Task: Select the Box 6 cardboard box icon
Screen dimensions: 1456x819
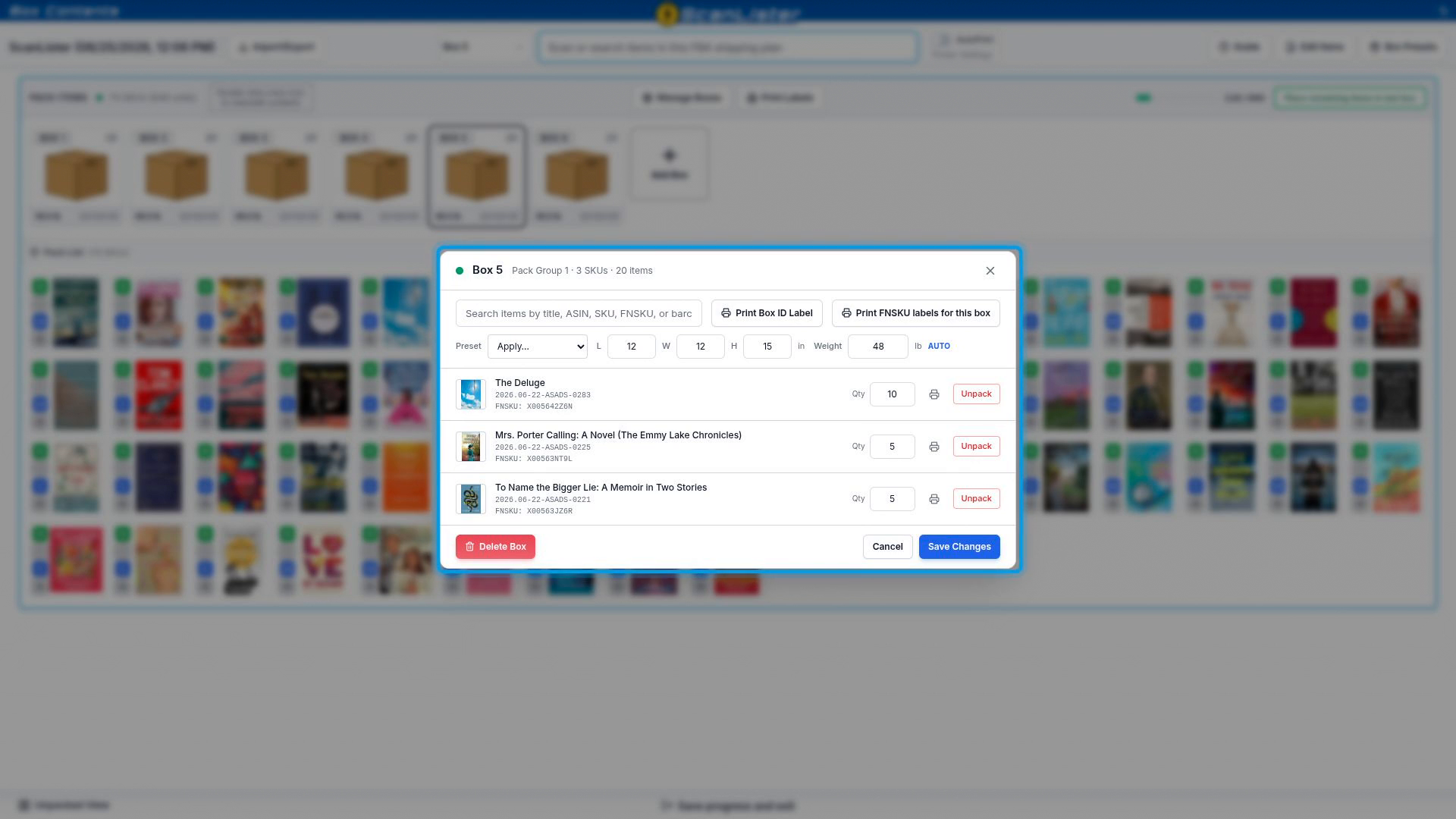Action: pos(576,175)
